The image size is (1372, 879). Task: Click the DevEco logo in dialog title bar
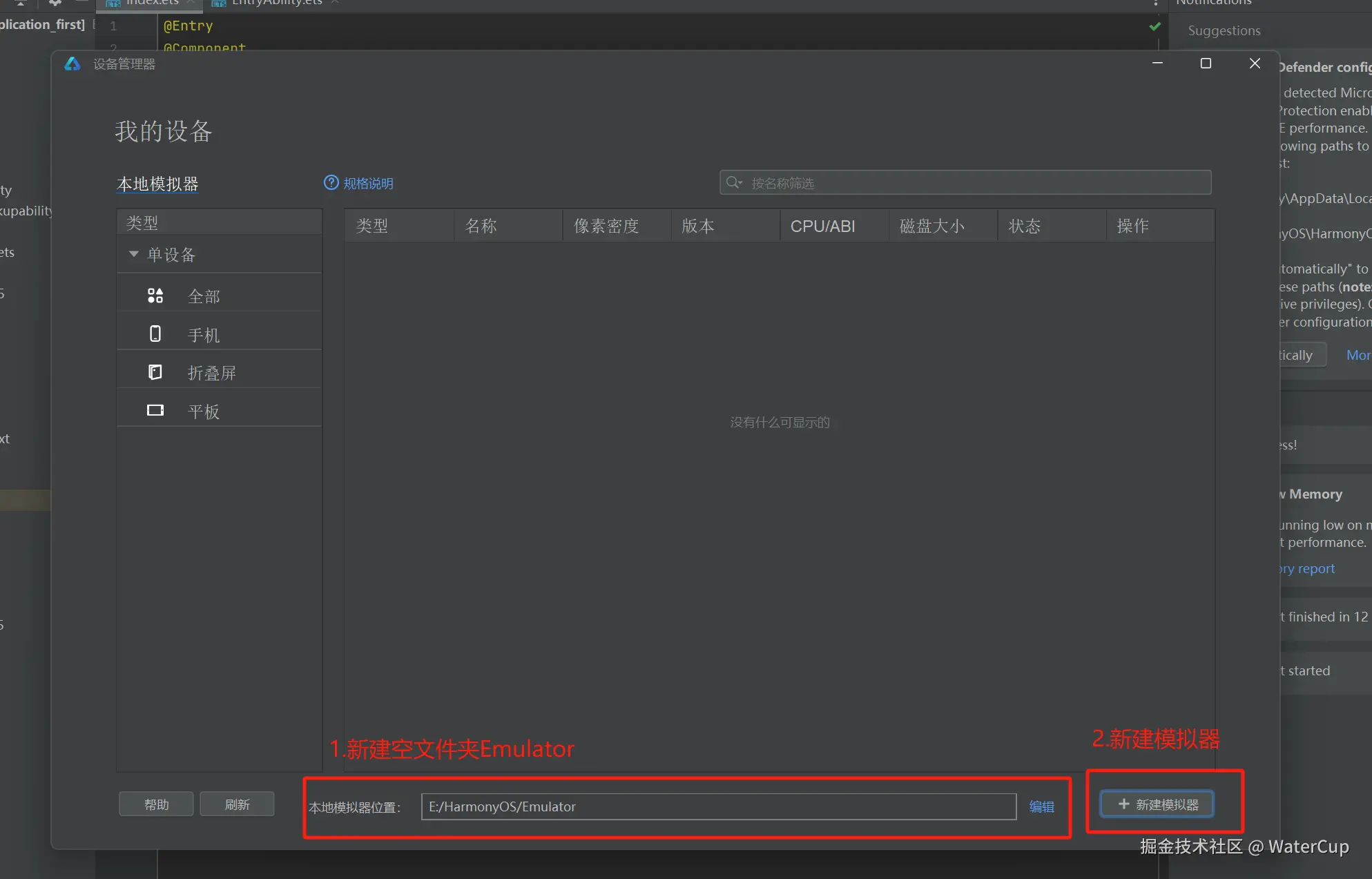click(73, 64)
